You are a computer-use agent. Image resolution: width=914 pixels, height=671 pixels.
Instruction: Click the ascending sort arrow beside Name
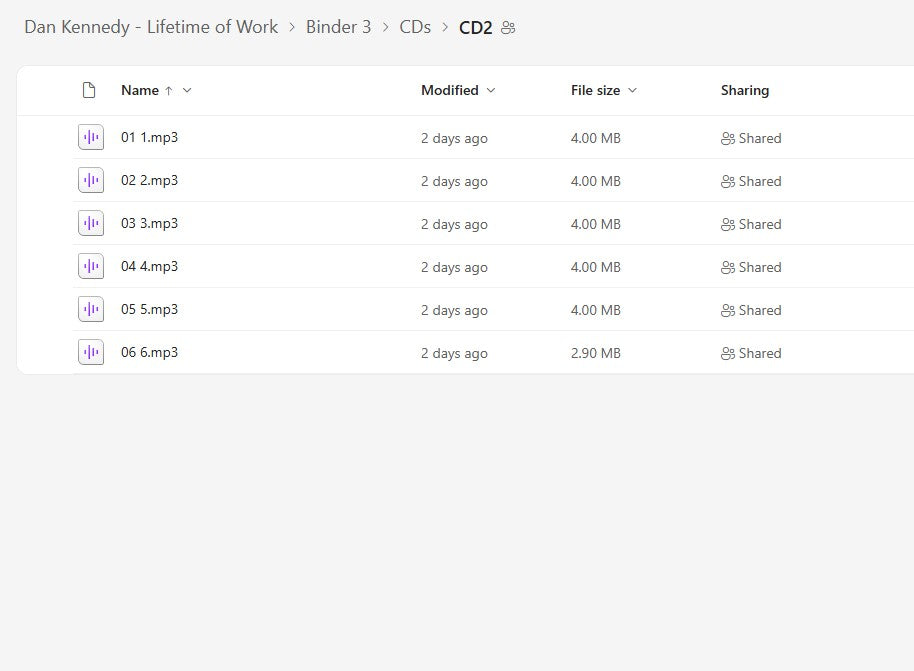[x=168, y=90]
